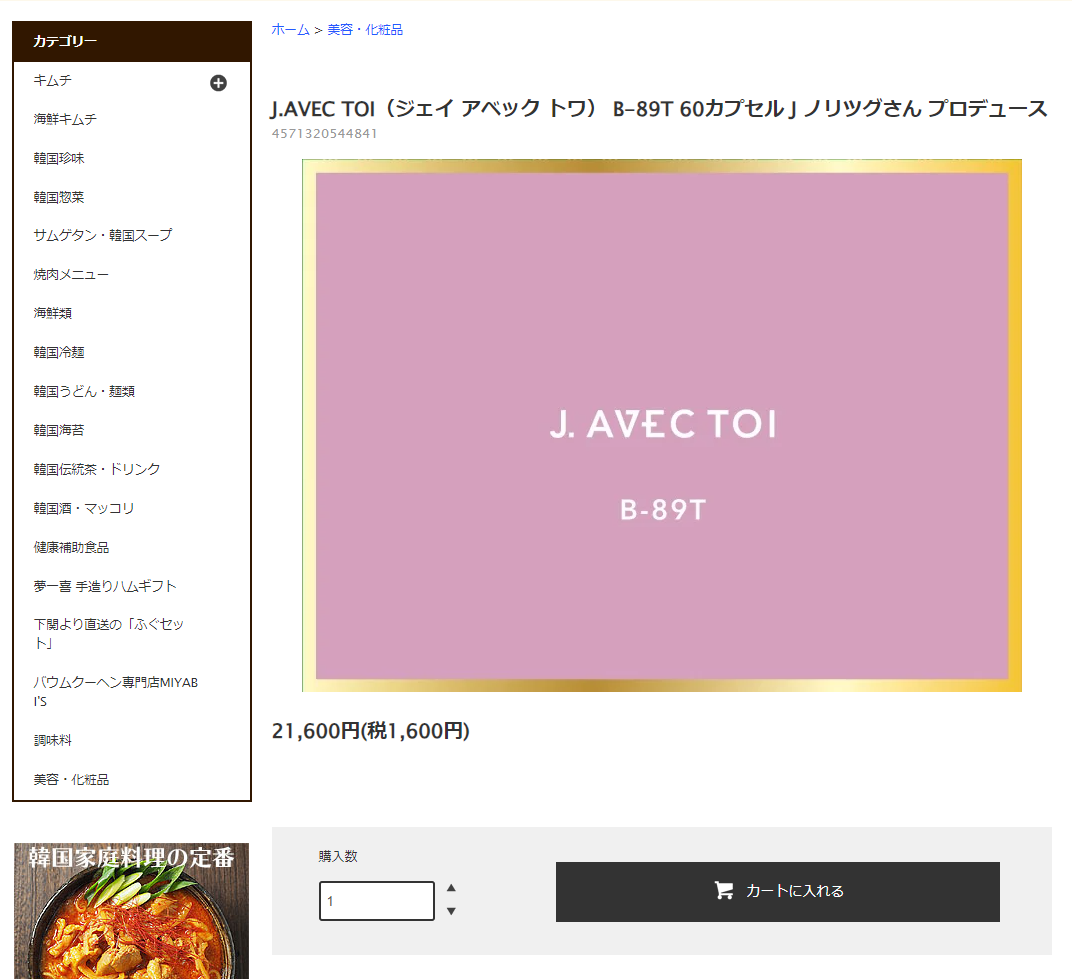Click the 購入数 quantity input field
Viewport: 1072px width, 979px height.
click(x=376, y=900)
